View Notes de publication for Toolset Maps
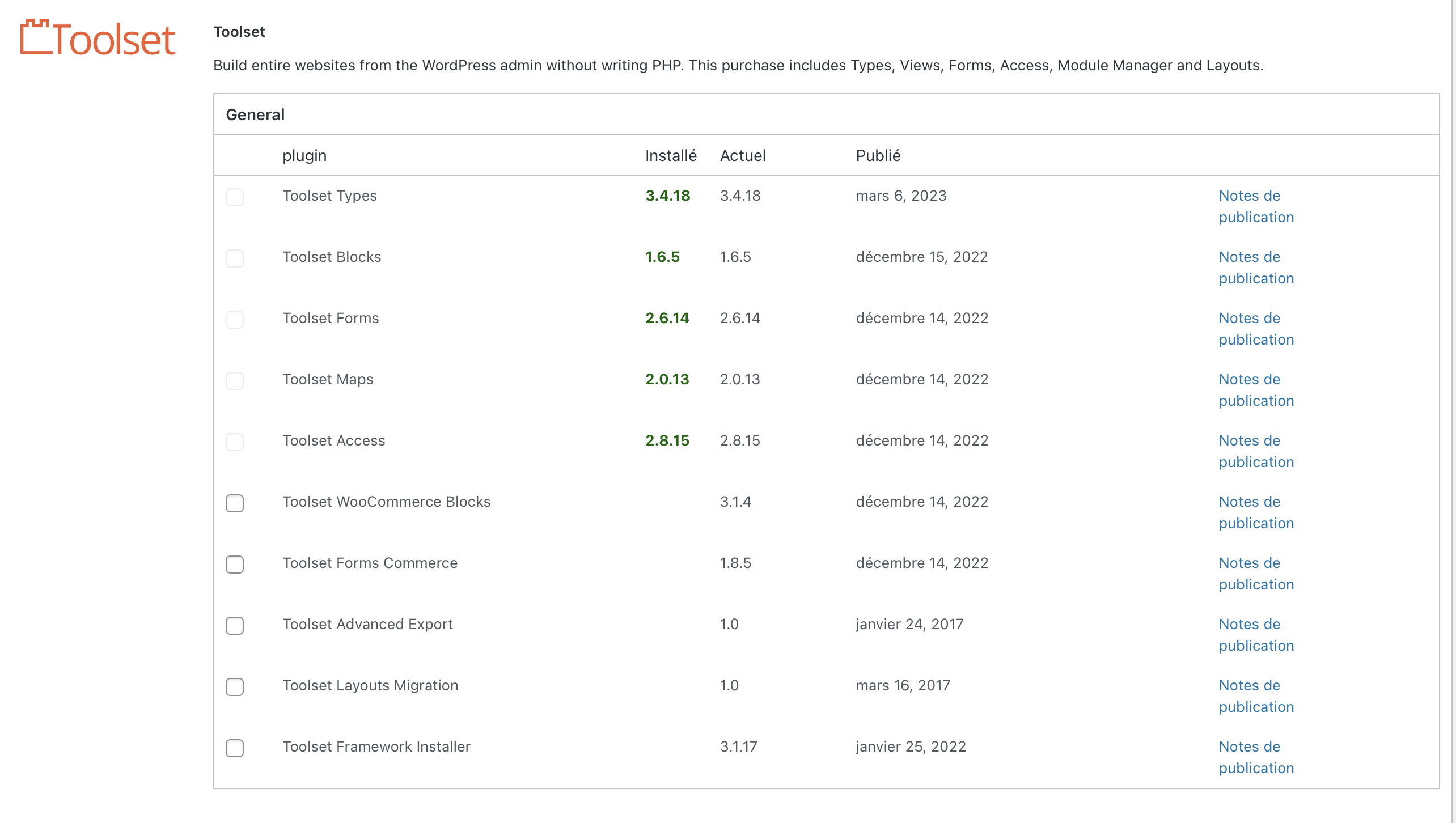The width and height of the screenshot is (1456, 823). pos(1256,390)
